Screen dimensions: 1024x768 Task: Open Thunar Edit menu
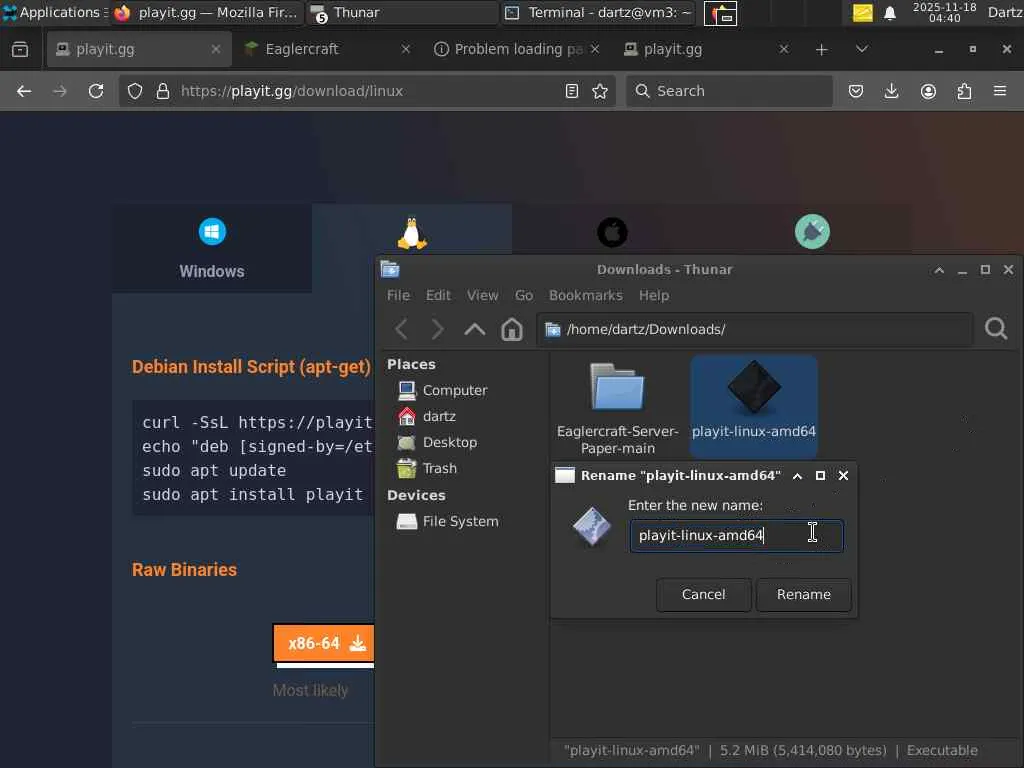[438, 295]
